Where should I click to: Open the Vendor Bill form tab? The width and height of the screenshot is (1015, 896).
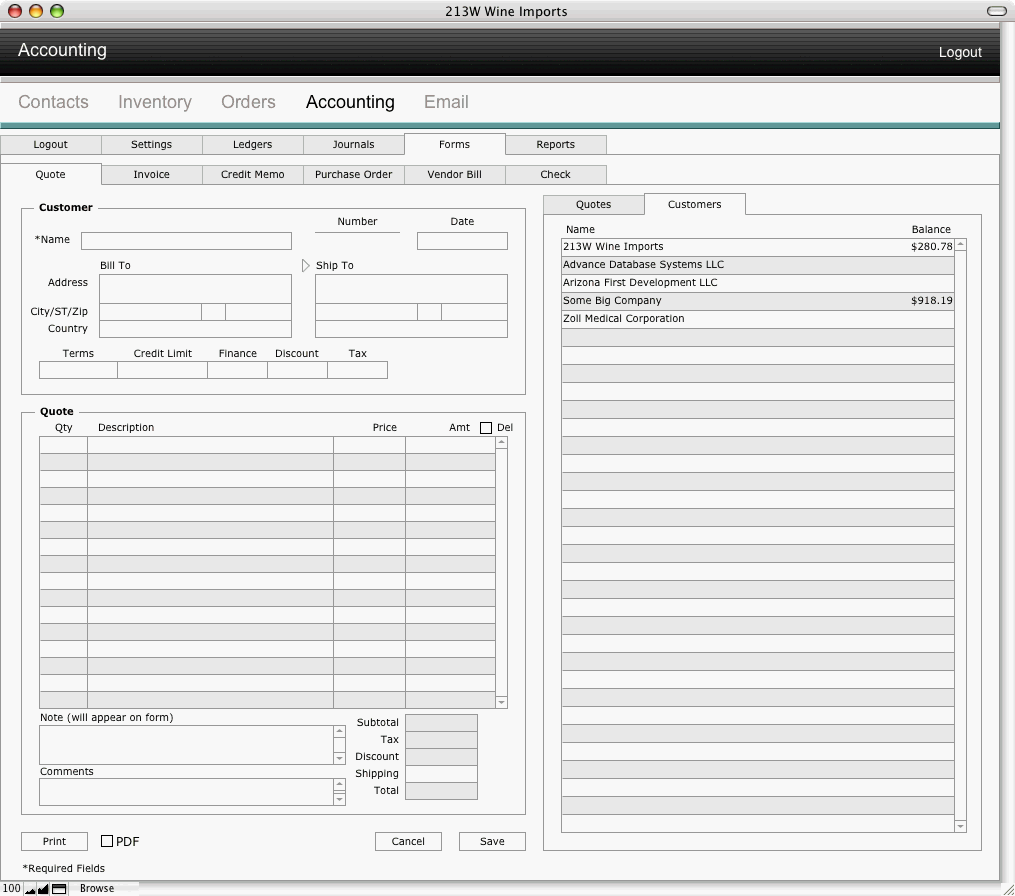(454, 174)
